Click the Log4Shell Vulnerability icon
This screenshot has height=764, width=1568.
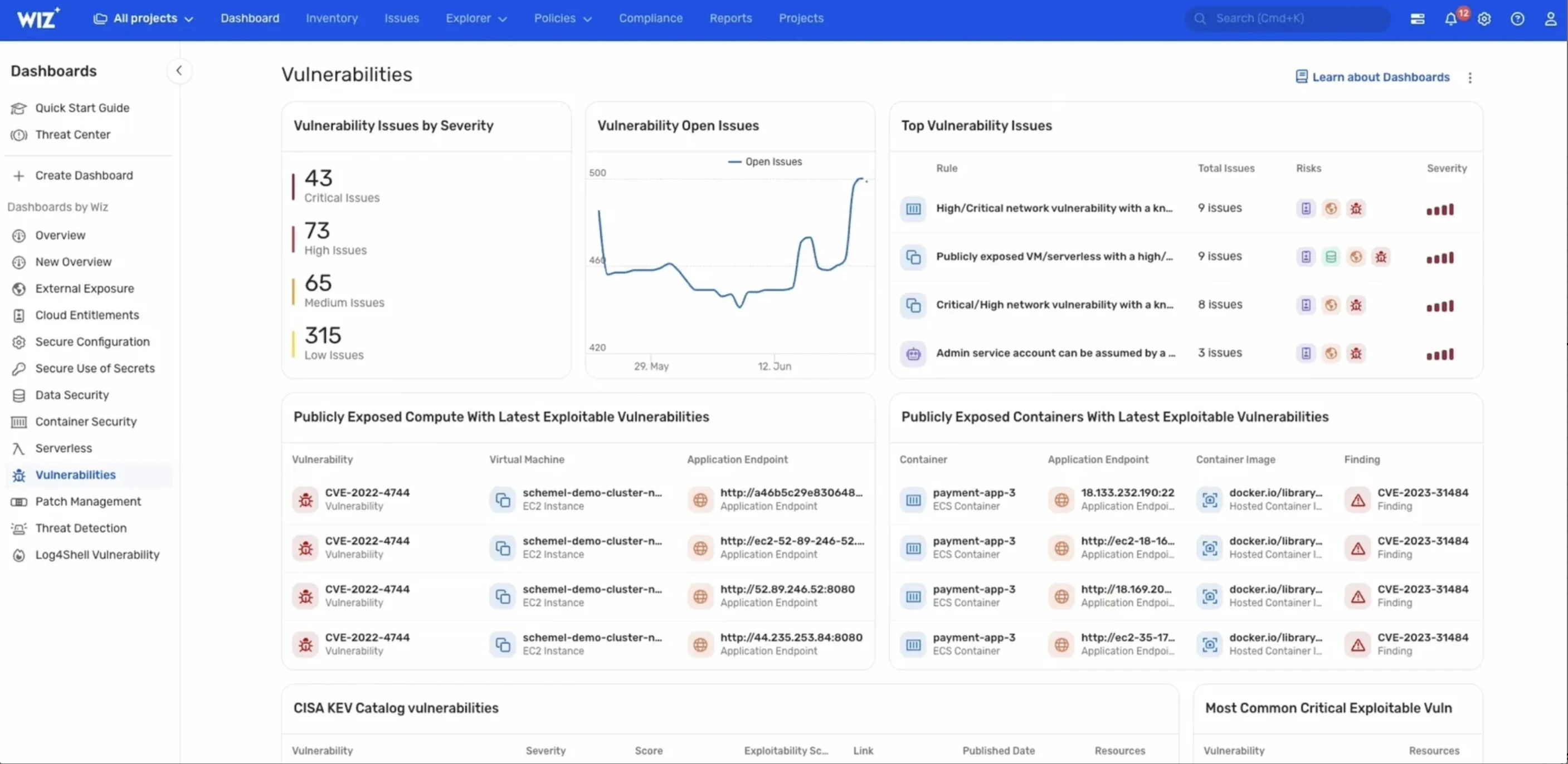tap(19, 555)
